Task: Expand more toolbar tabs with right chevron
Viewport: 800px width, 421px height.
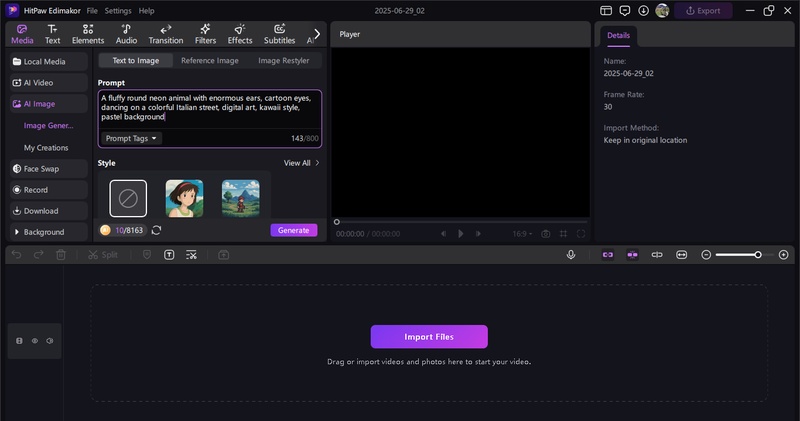Action: (317, 34)
